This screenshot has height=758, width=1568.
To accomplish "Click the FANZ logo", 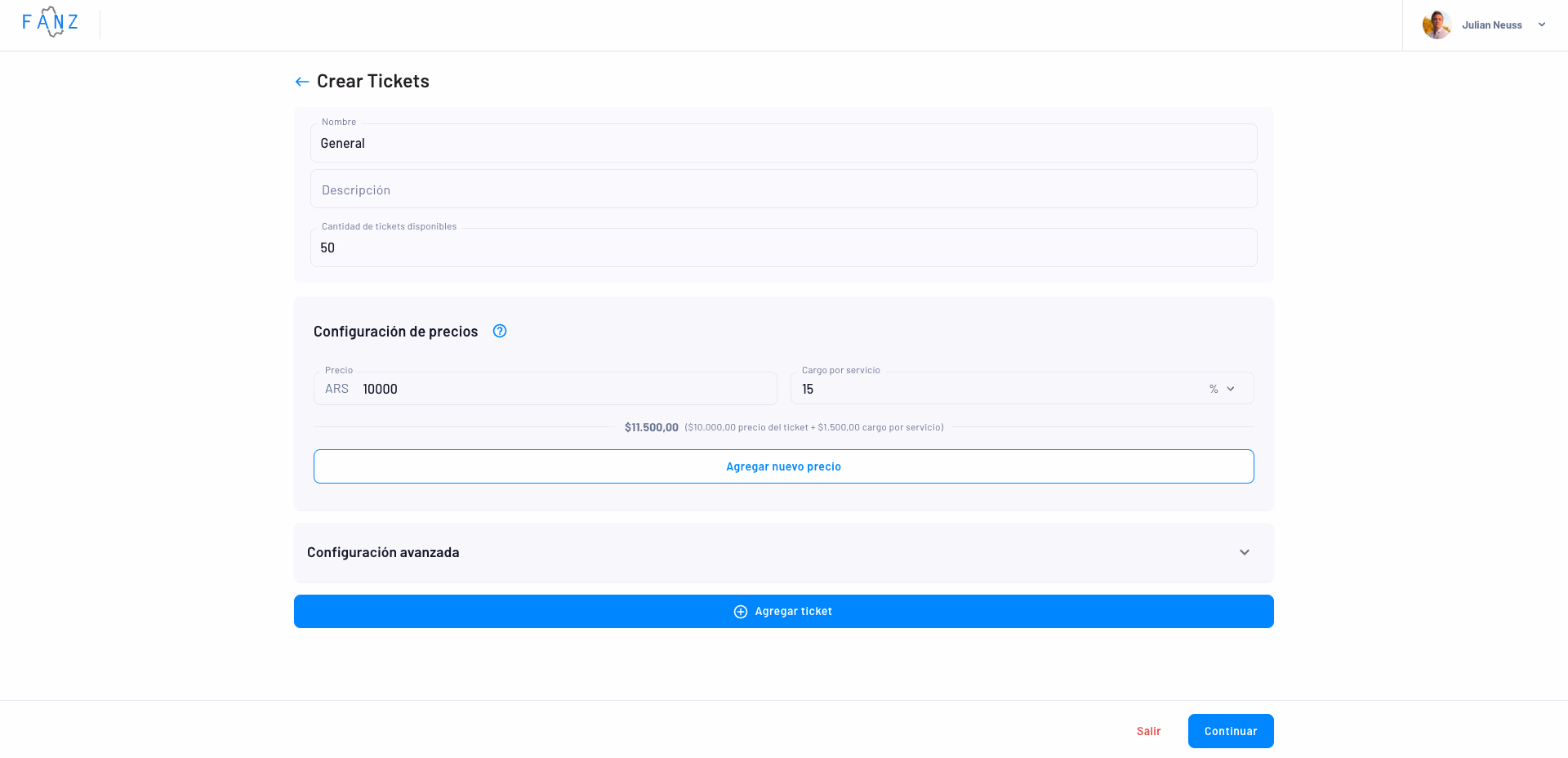I will coord(51,22).
